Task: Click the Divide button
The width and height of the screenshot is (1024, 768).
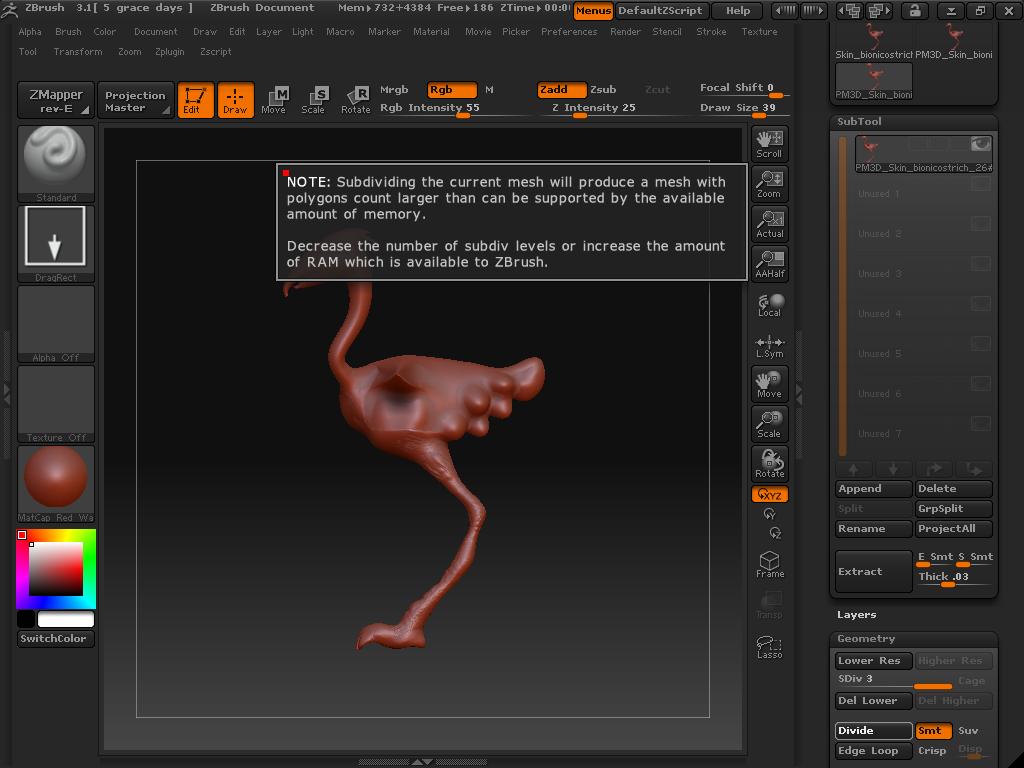Action: click(x=873, y=731)
